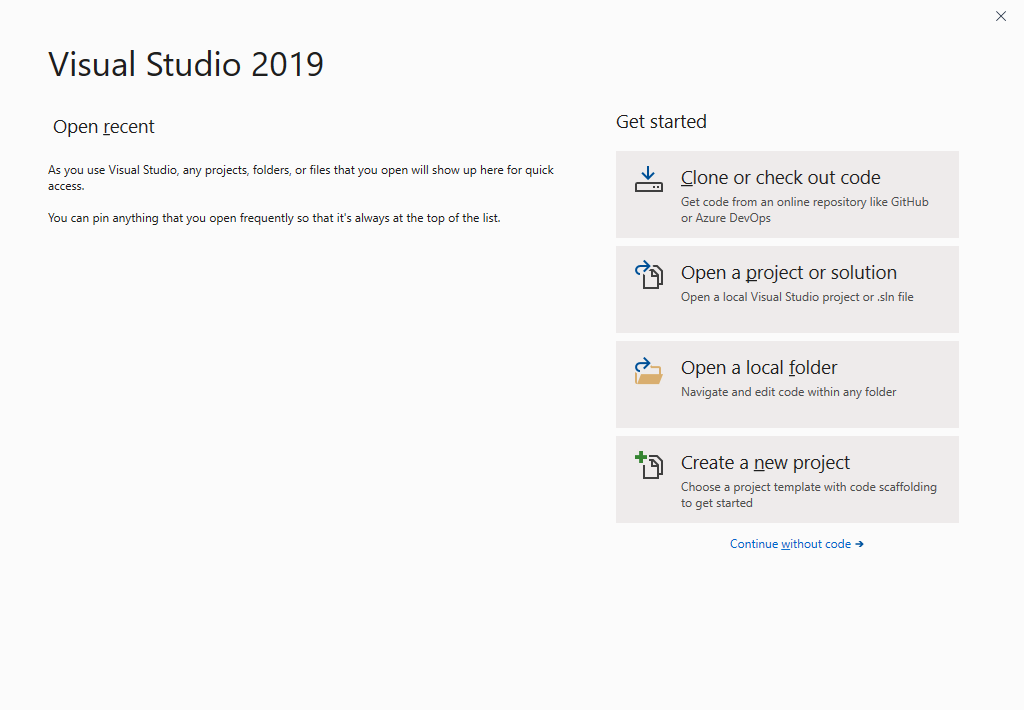Click the GitHub or Azure DevOps description text

click(x=804, y=210)
